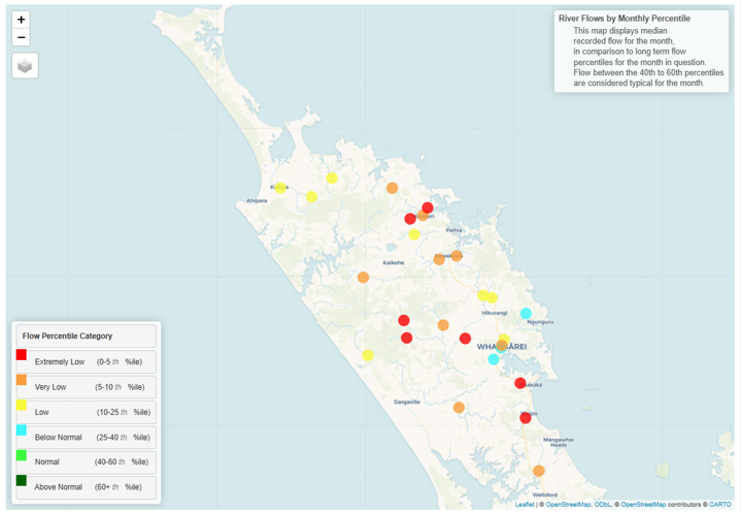Select the yellow marker at Kaitaia
741x512 pixels.
(280, 188)
